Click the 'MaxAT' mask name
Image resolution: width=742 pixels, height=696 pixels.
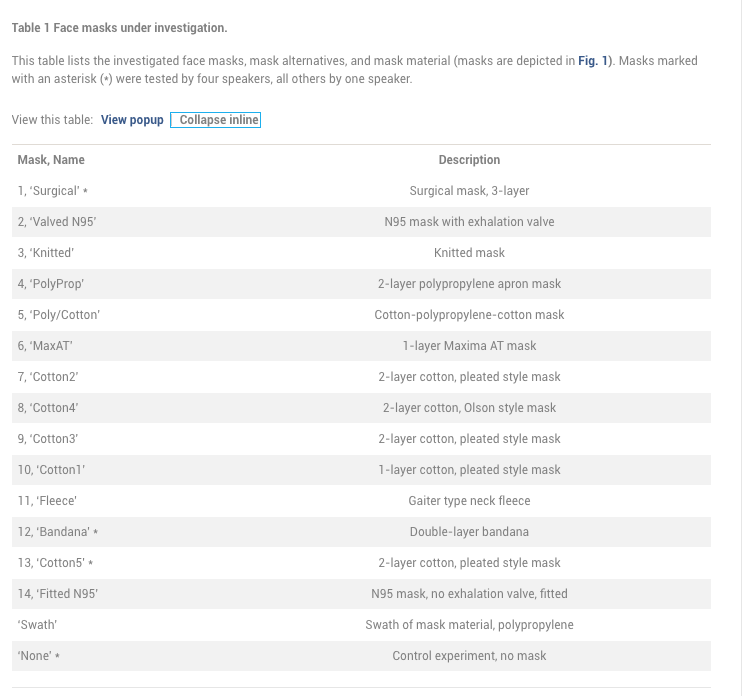[x=45, y=346]
